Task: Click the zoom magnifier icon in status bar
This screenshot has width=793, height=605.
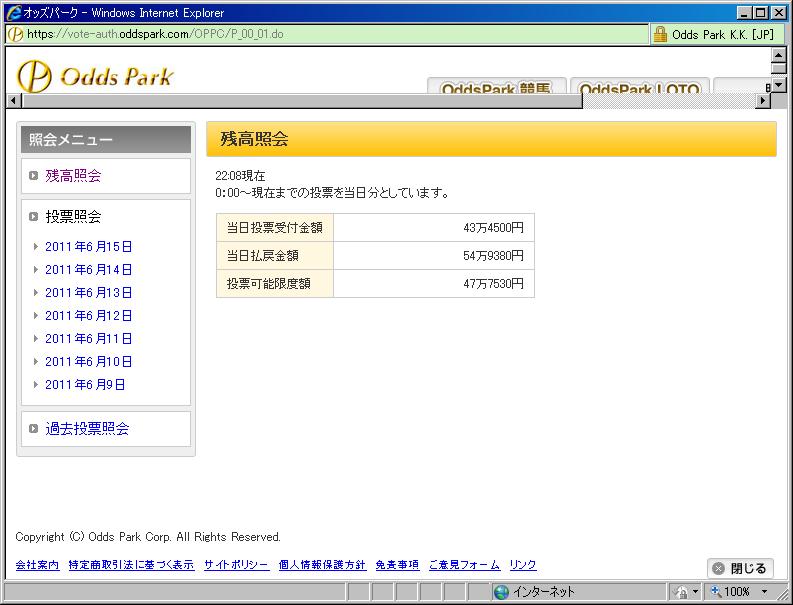Action: [716, 591]
